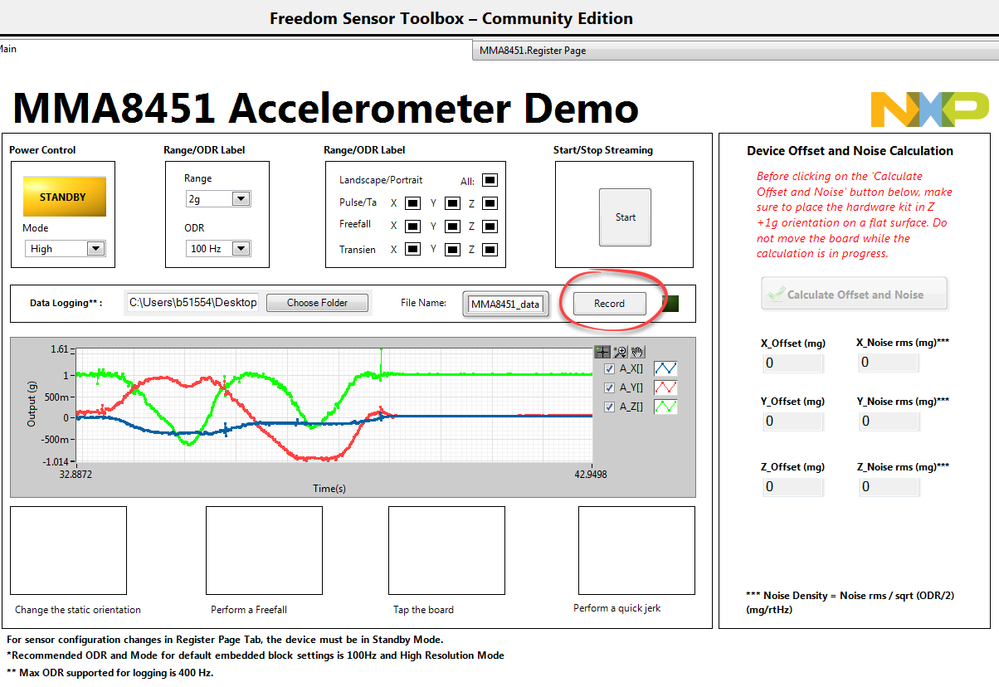This screenshot has height=687, width=999.
Task: Click the quick jerk image box
Action: (636, 551)
